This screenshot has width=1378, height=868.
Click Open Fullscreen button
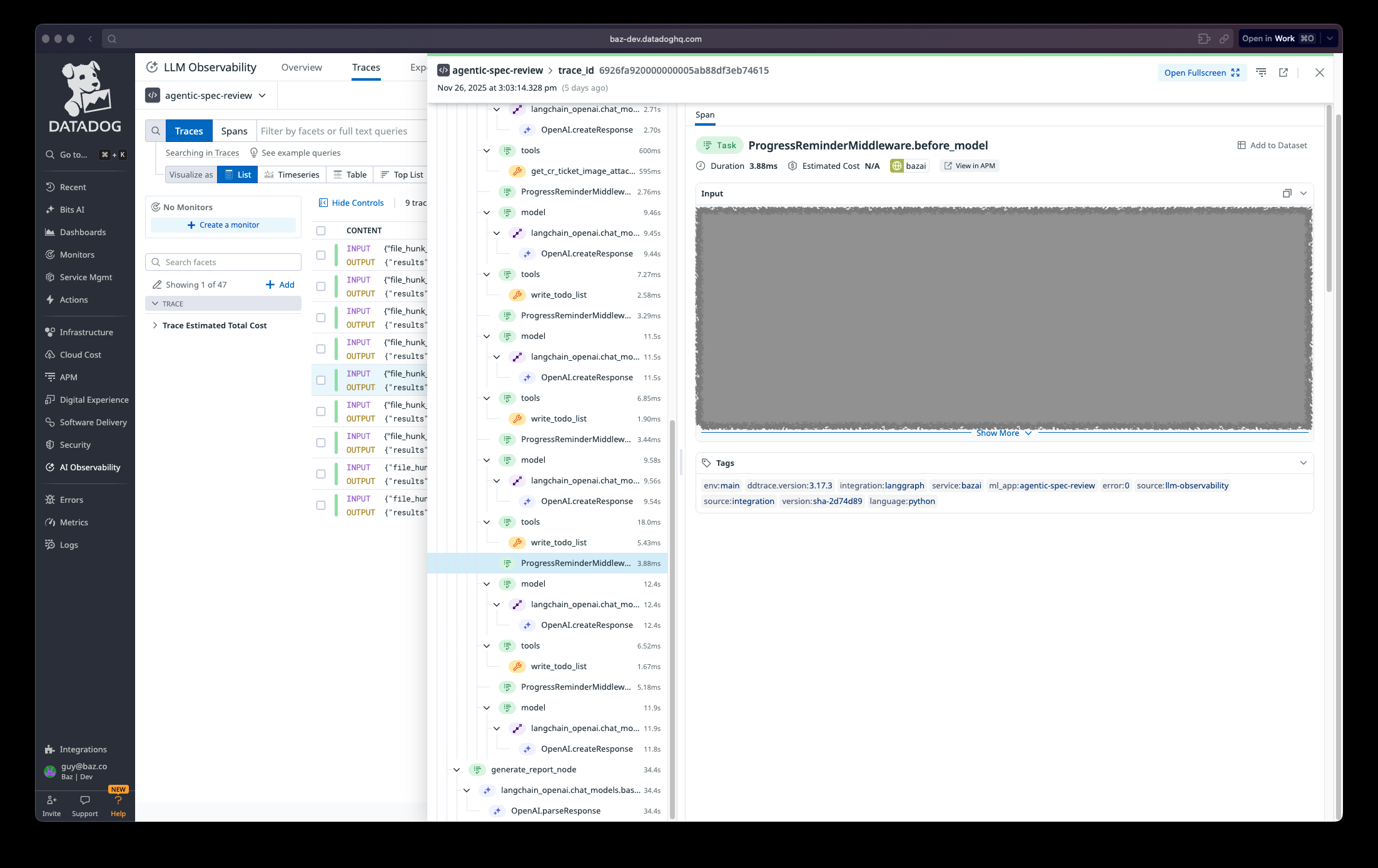[x=1202, y=73]
